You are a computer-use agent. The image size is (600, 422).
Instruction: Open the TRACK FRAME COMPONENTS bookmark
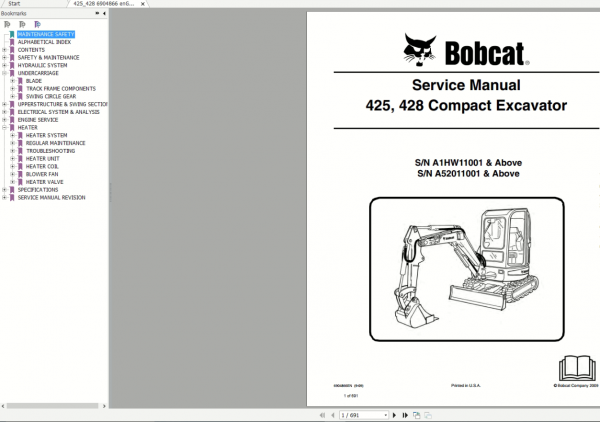point(61,89)
